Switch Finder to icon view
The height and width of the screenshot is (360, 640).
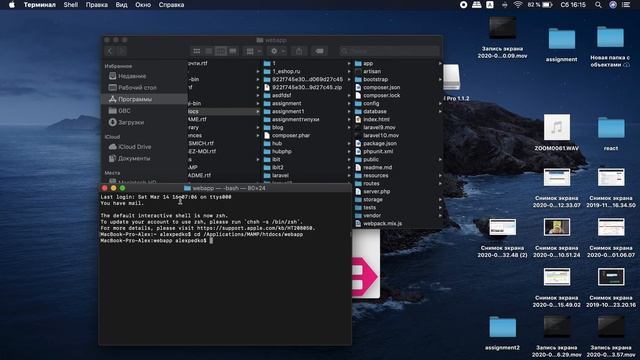click(x=197, y=51)
